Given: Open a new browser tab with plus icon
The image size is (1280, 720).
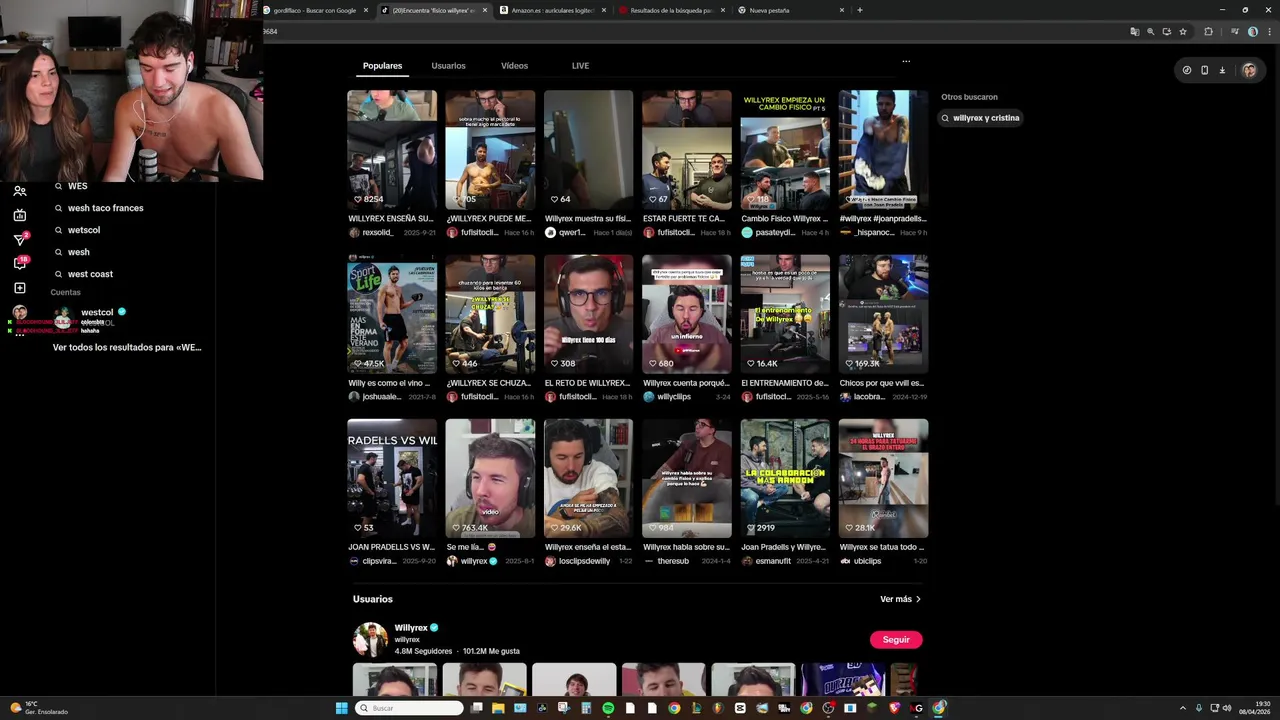Looking at the screenshot, I should [860, 10].
